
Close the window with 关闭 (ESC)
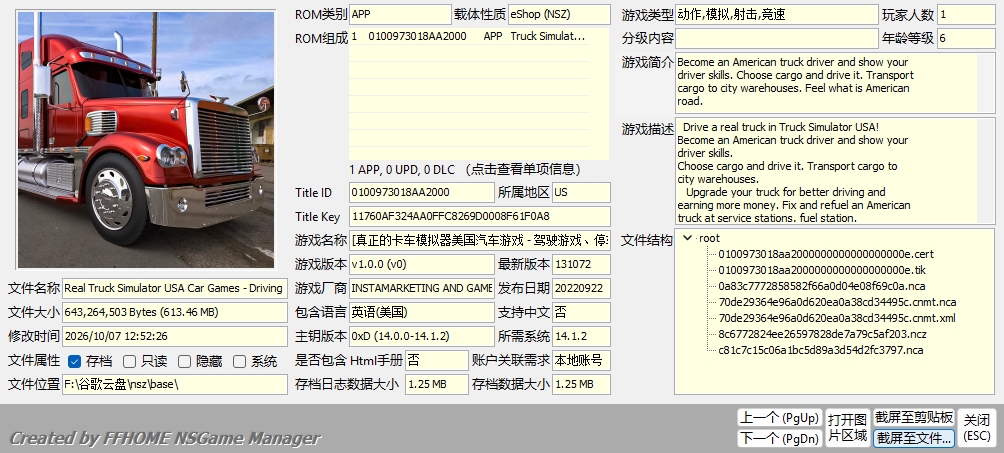point(977,427)
